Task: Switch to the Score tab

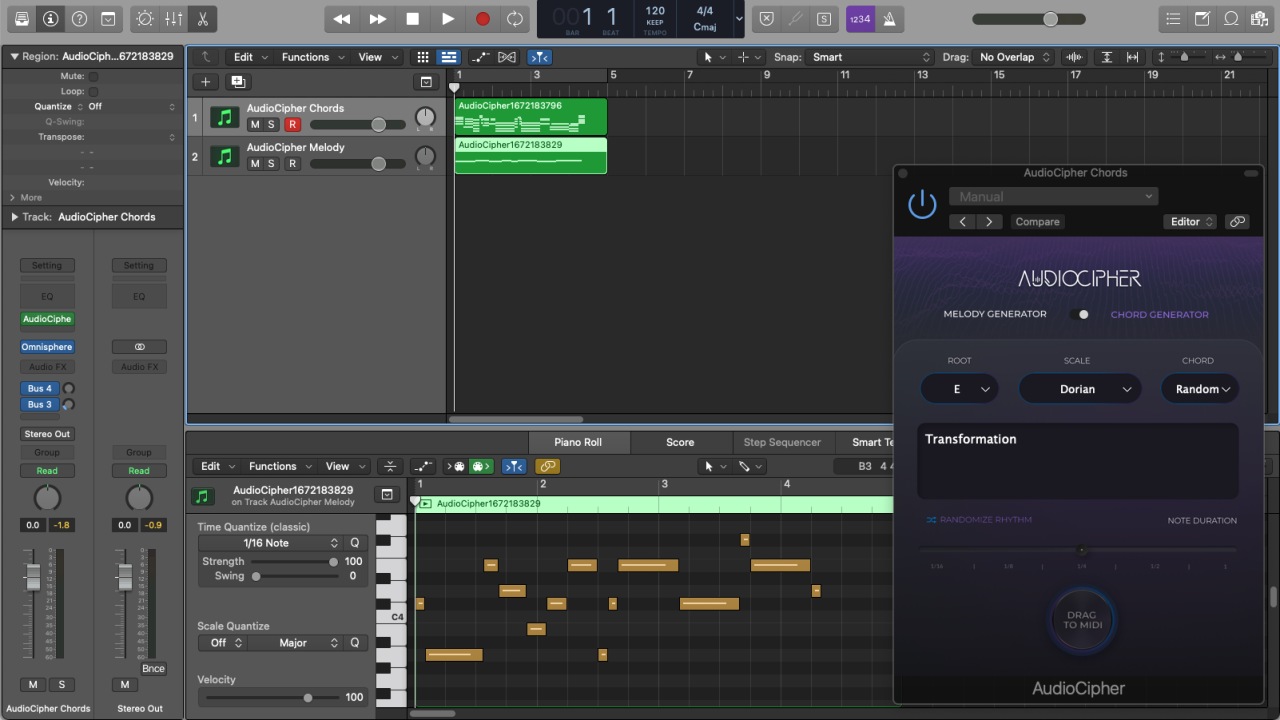Action: [x=681, y=442]
